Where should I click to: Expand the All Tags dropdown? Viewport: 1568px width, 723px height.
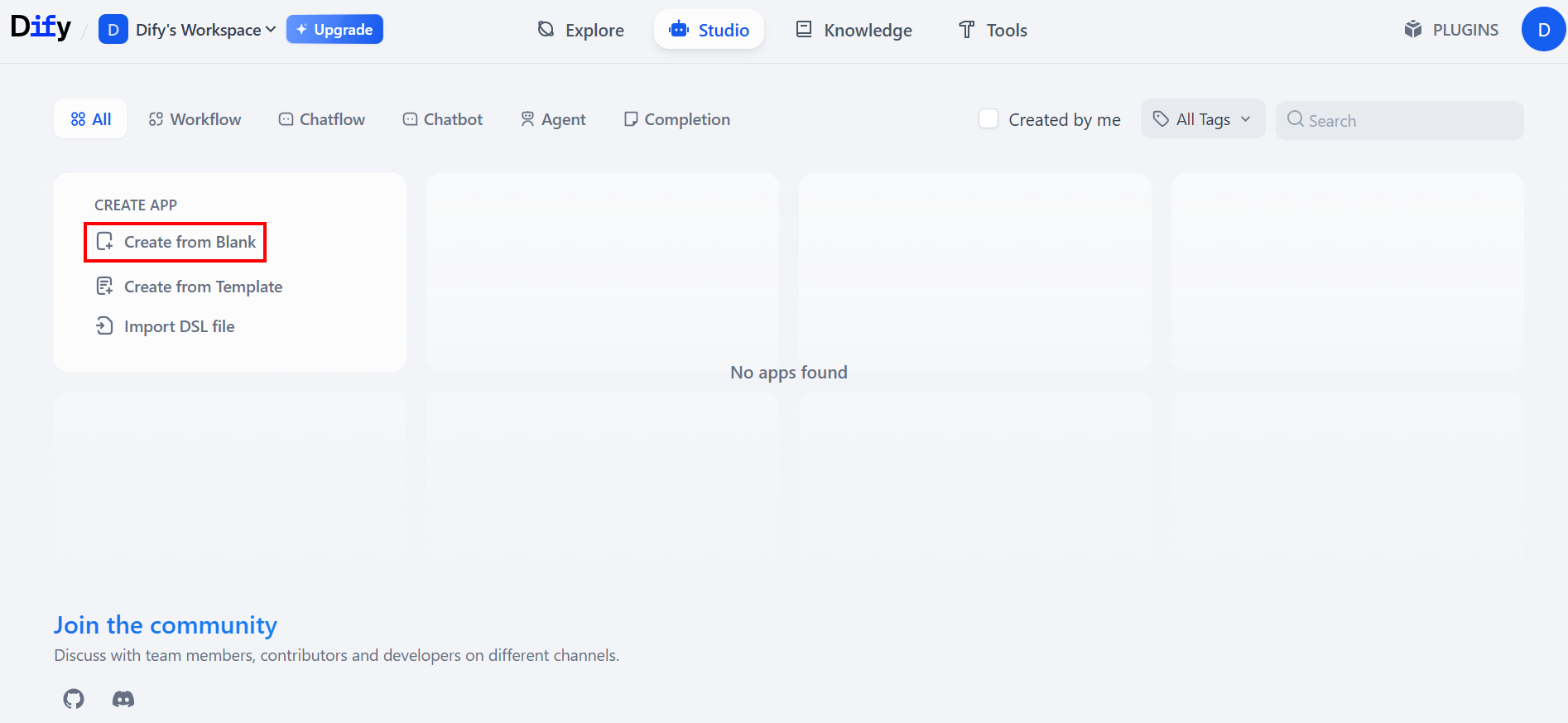[x=1202, y=119]
